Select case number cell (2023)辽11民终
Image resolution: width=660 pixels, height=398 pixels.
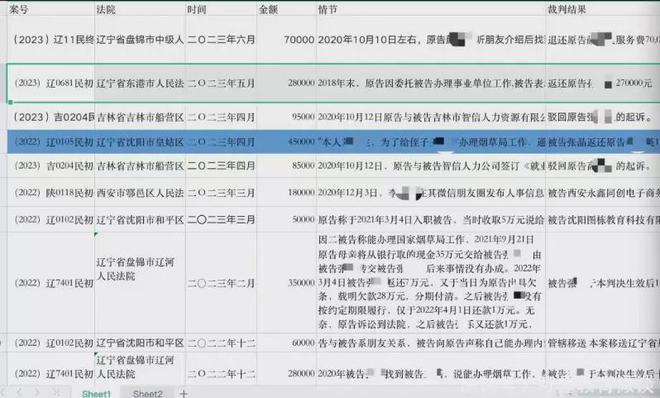pyautogui.click(x=51, y=40)
